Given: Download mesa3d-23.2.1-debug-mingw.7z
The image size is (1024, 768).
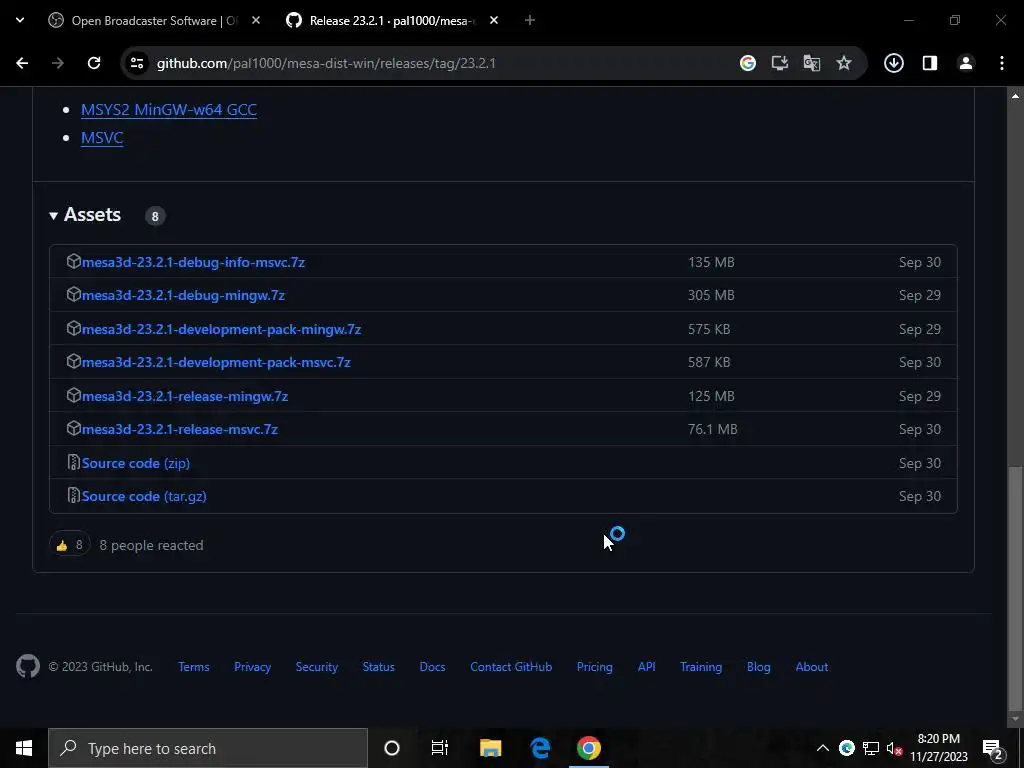Looking at the screenshot, I should point(184,295).
